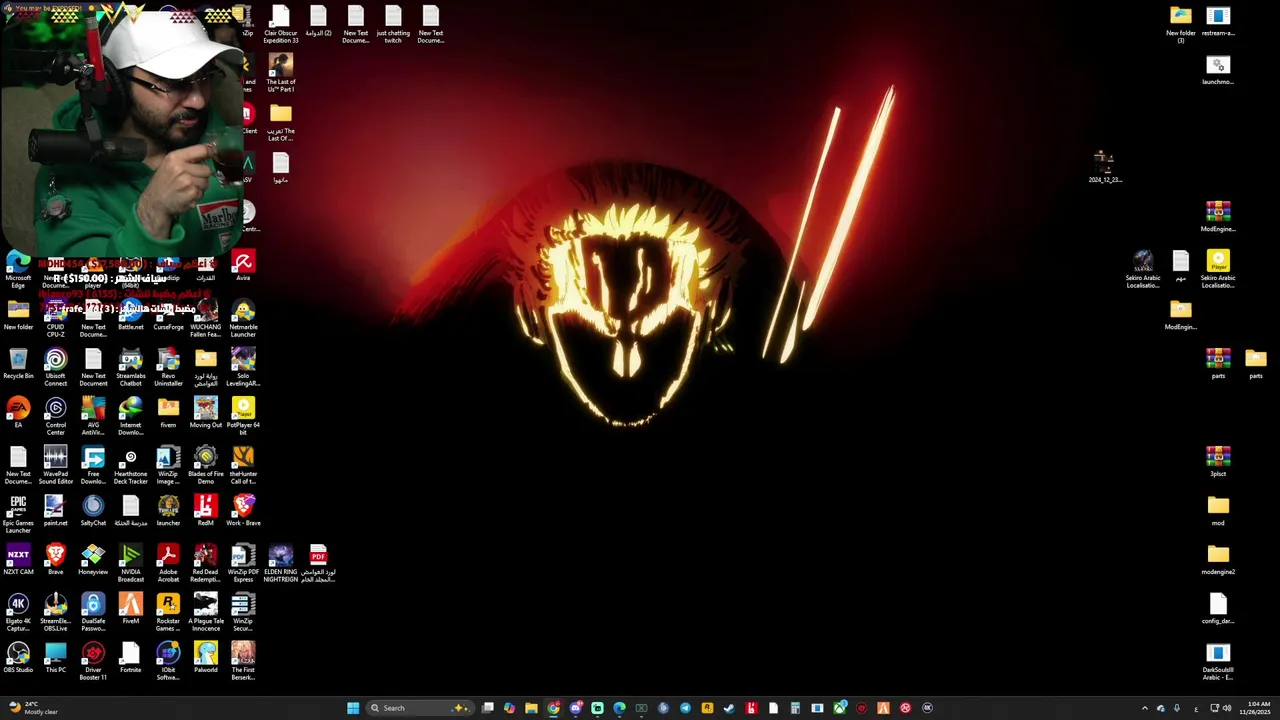Open NZXT CAM desktop shortcut

point(18,560)
